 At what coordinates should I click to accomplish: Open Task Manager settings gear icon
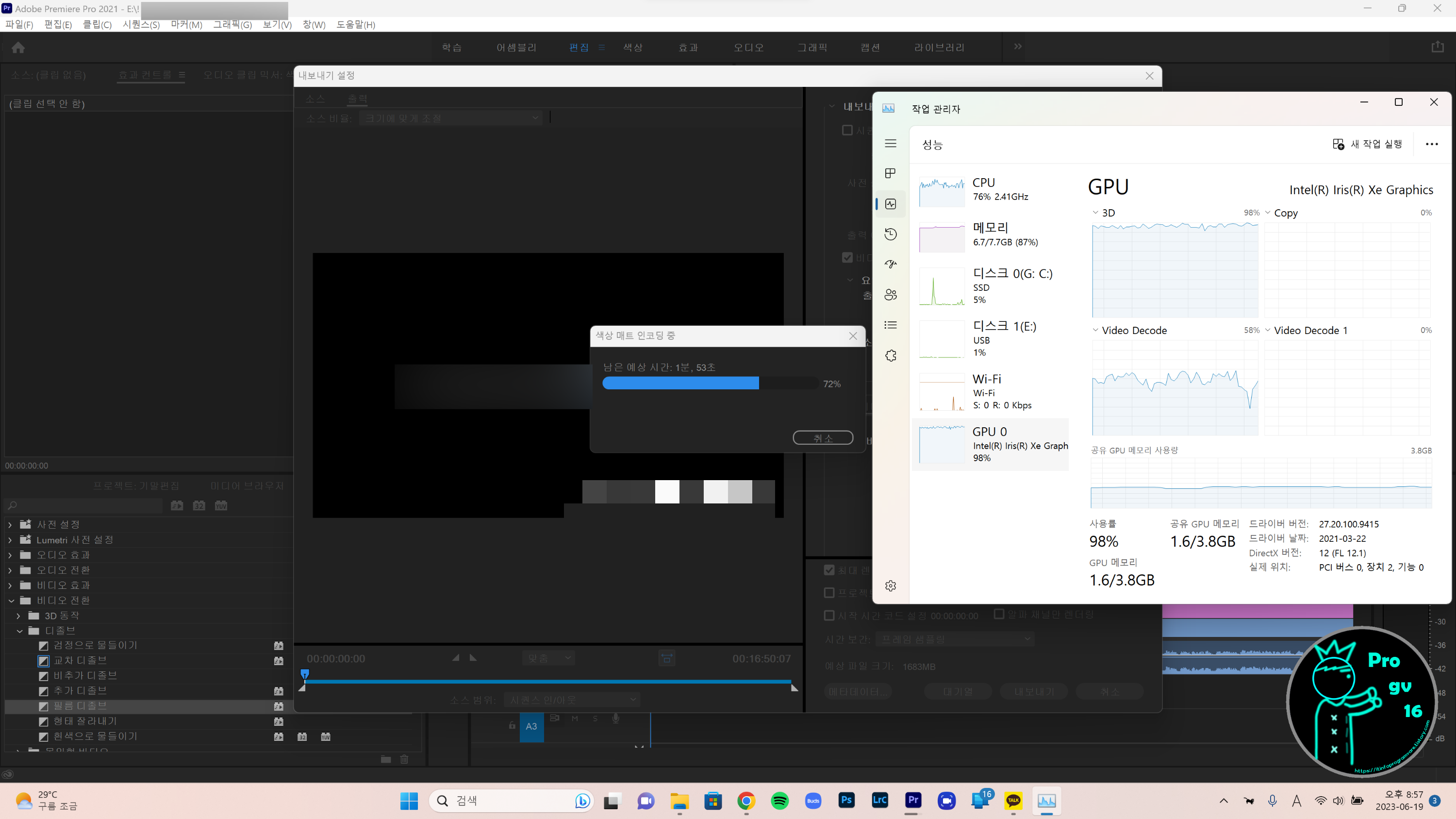click(891, 585)
